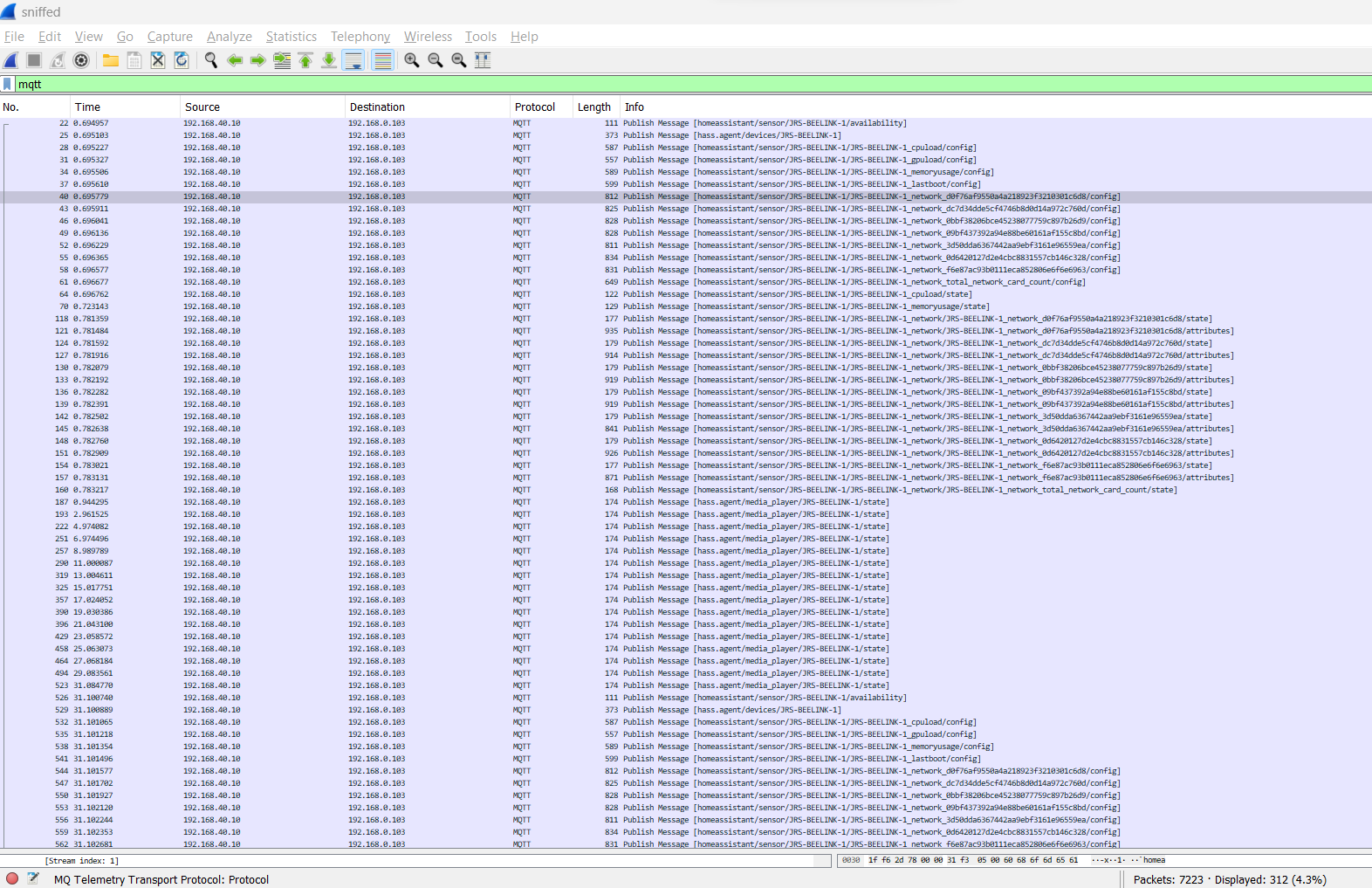Viewport: 1372px width, 888px height.
Task: Open the Wireless menu
Action: point(428,37)
